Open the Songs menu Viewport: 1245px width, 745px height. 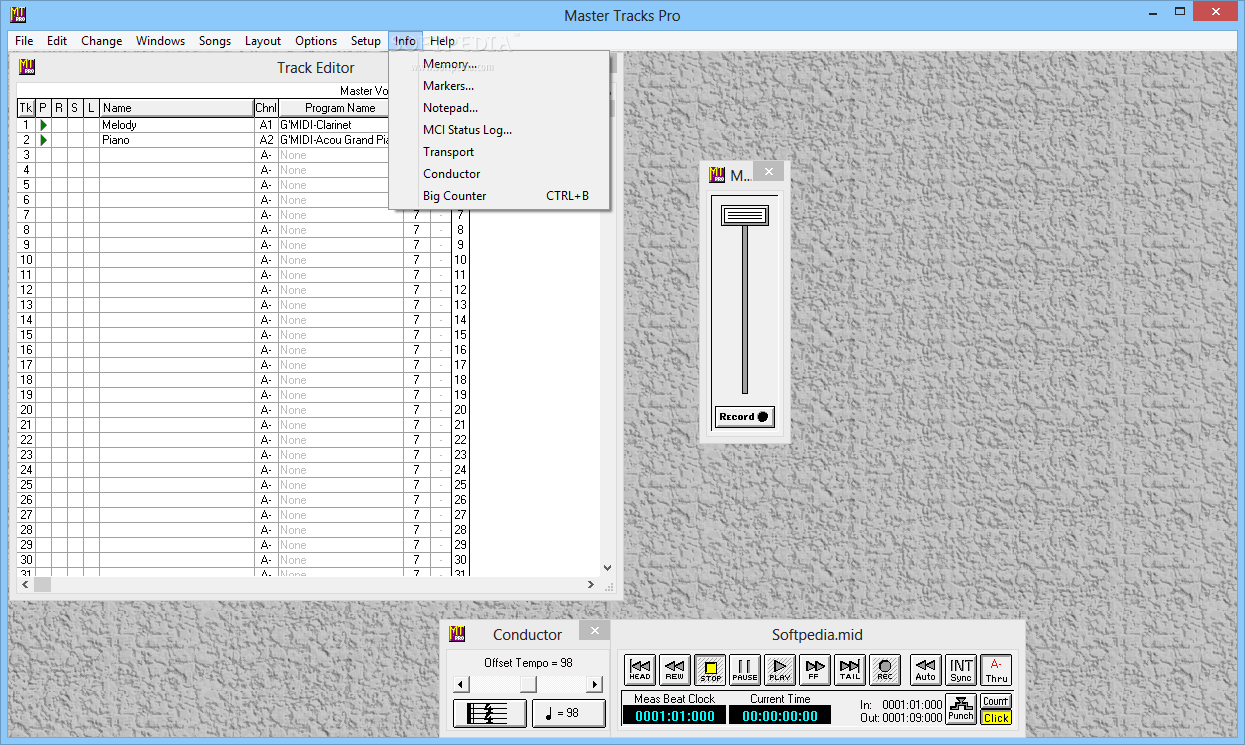(215, 41)
